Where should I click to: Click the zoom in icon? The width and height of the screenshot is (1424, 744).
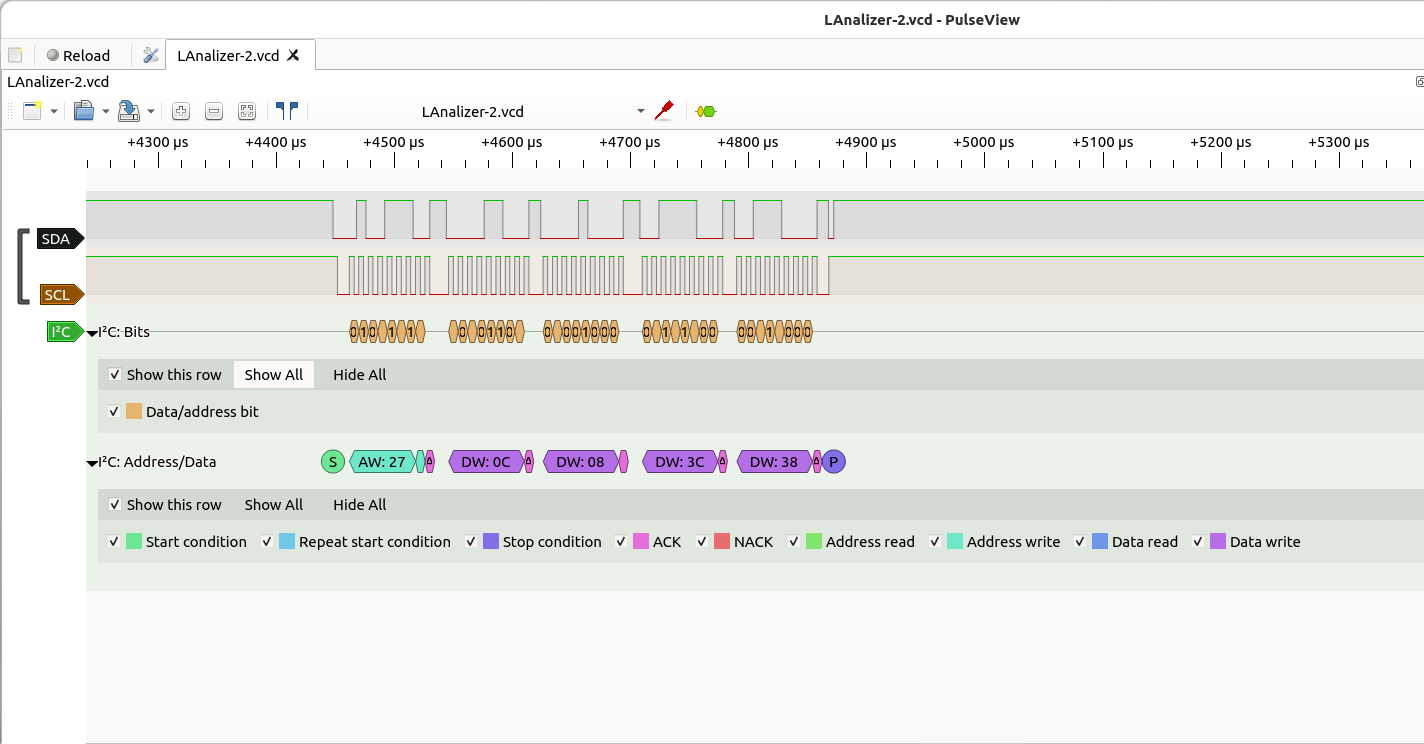point(181,111)
